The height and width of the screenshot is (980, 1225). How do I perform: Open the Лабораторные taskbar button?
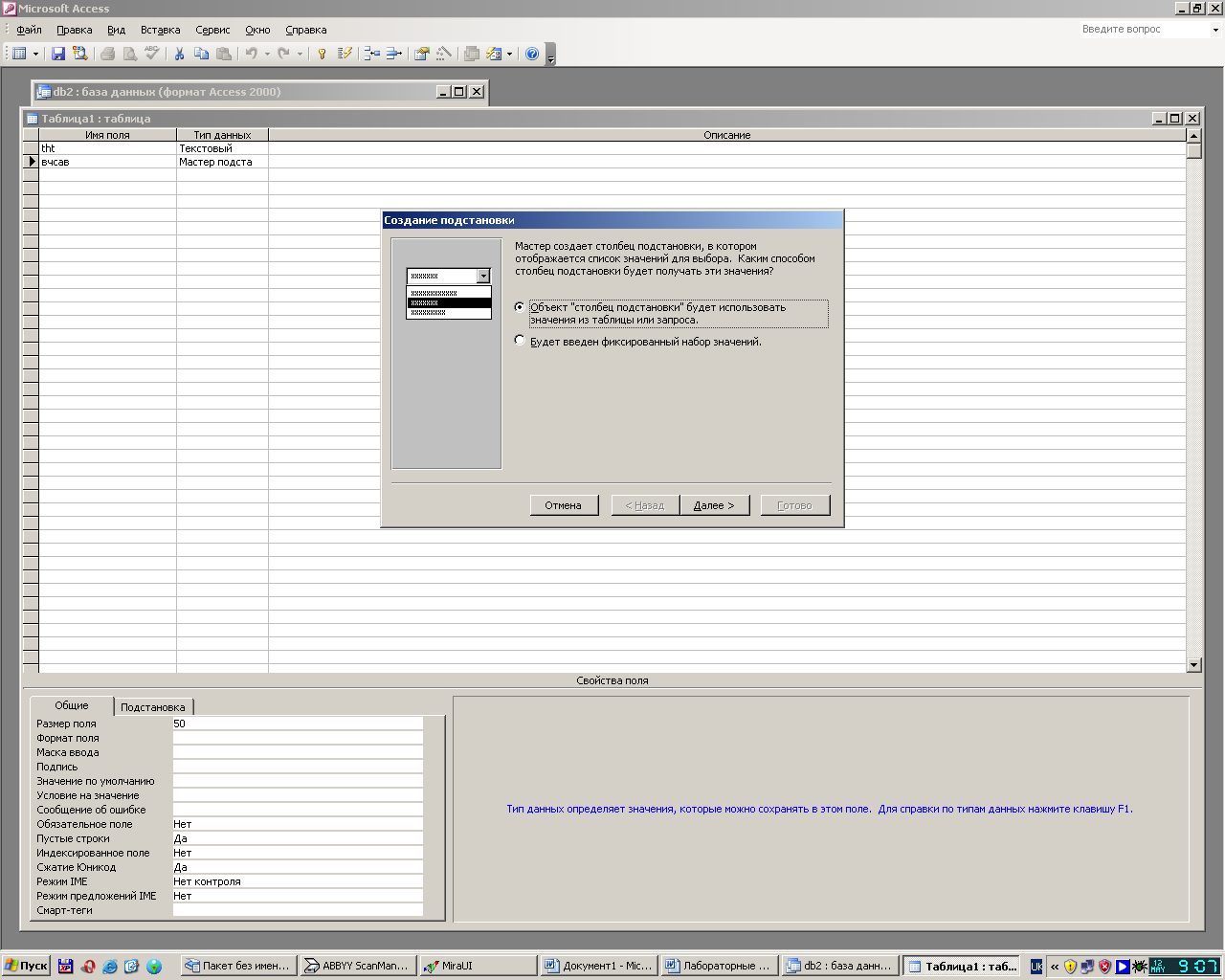[719, 966]
